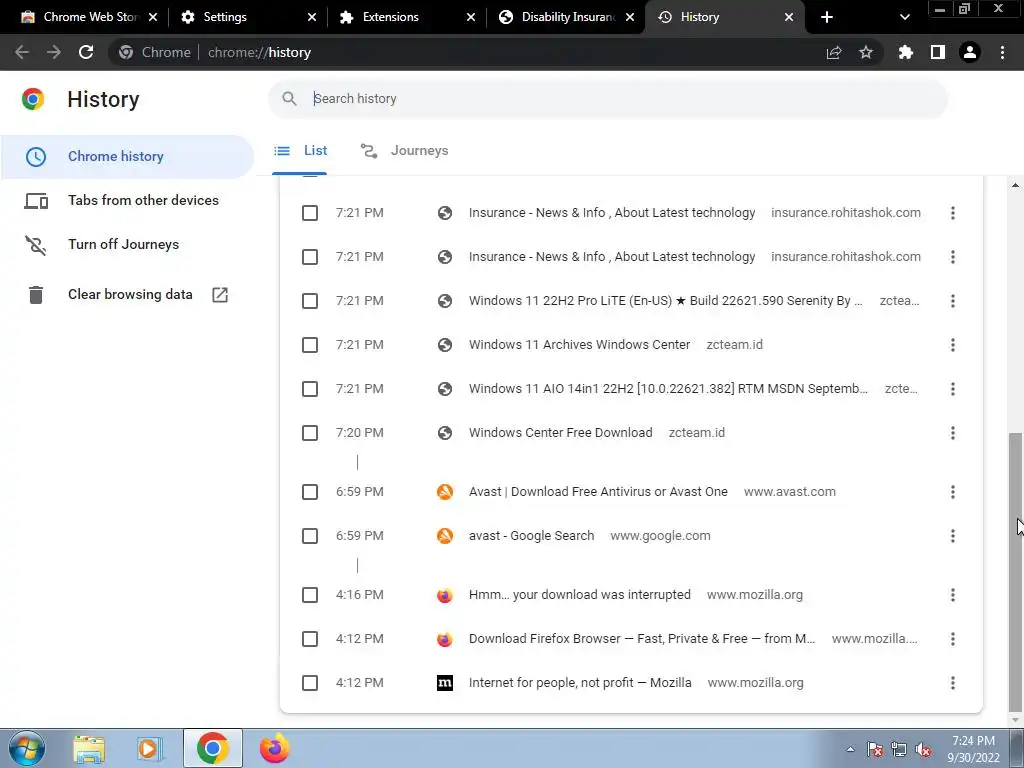This screenshot has width=1024, height=768.
Task: Open actions menu for Windows 11 Archives entry
Action: [953, 345]
